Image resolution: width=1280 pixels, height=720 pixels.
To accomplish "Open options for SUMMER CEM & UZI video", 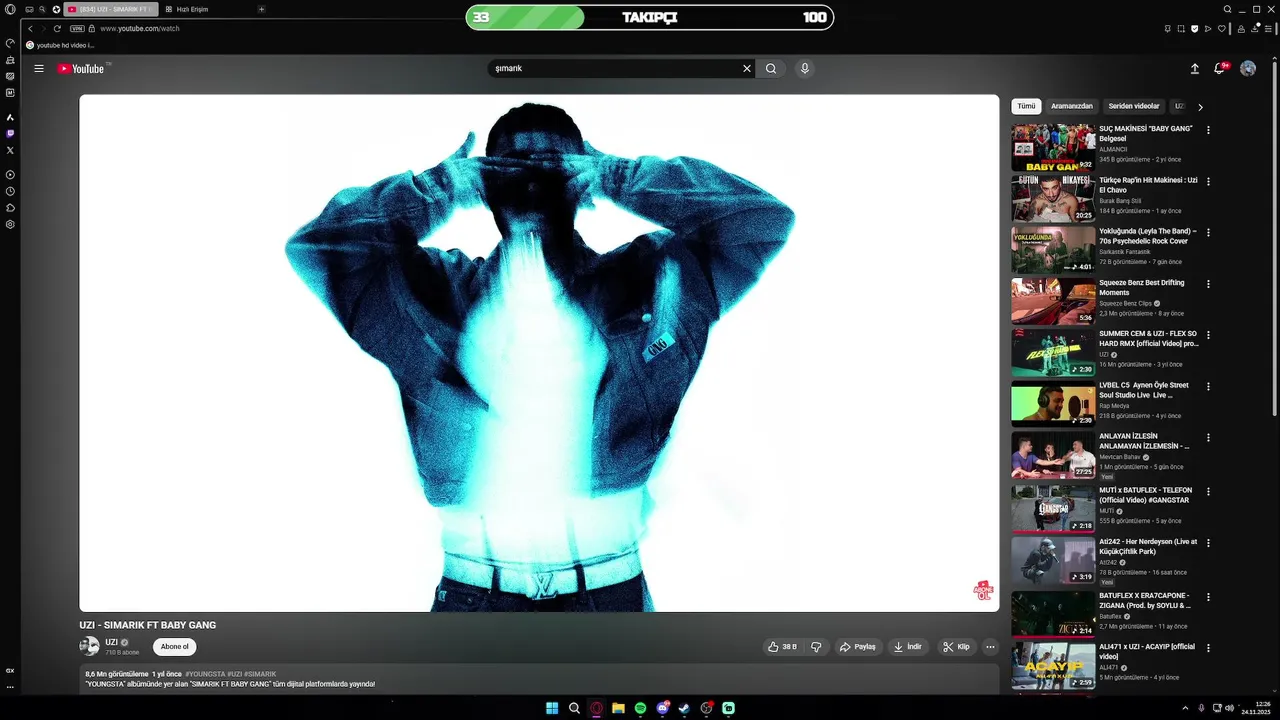I will (1208, 335).
